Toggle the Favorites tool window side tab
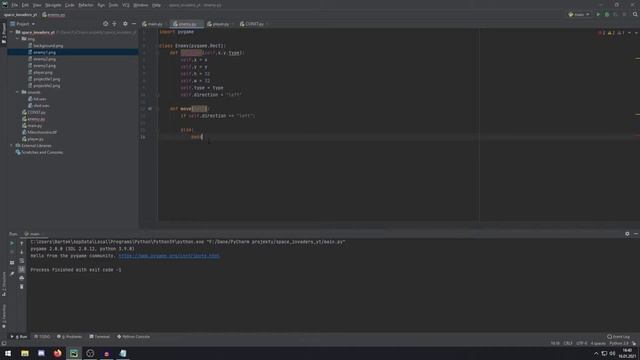The image size is (640, 360). (x=4, y=316)
